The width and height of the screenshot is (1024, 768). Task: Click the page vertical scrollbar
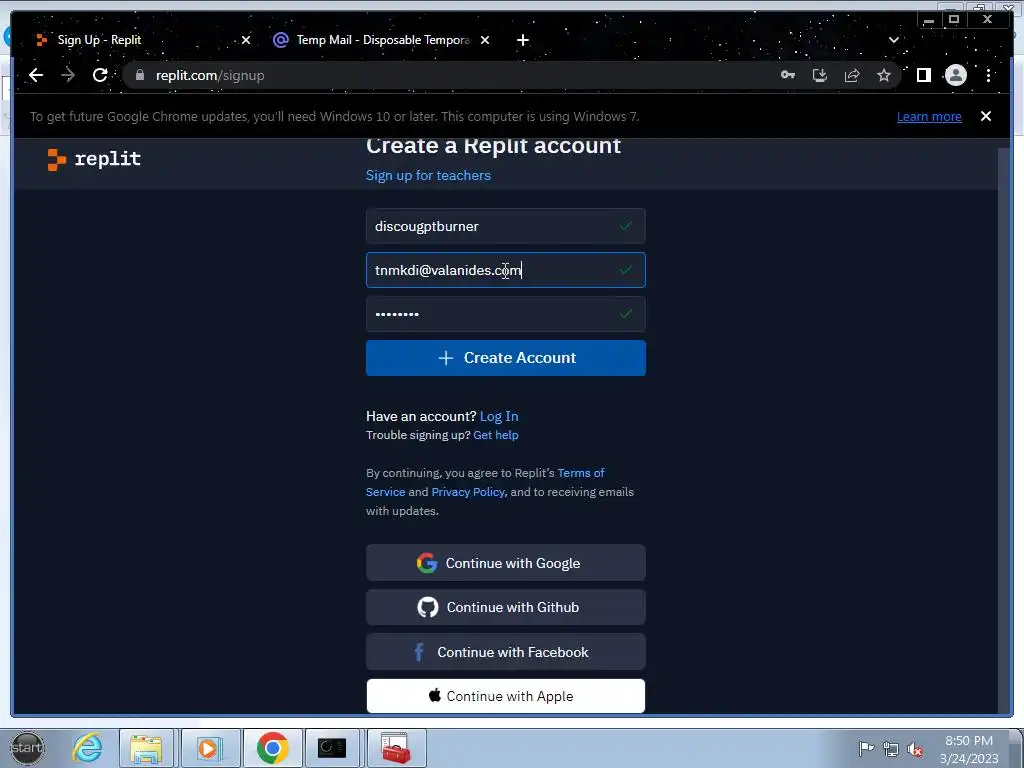[x=1004, y=431]
